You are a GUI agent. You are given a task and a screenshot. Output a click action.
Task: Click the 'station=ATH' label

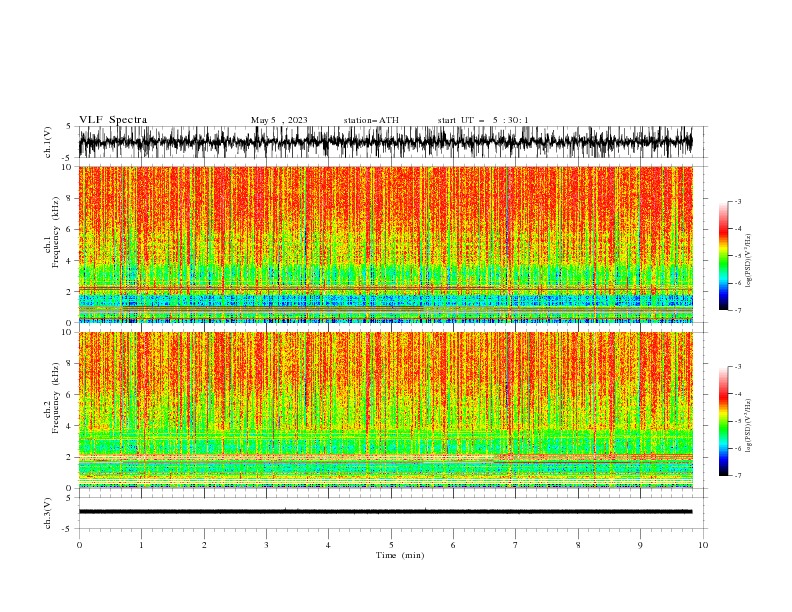point(371,120)
